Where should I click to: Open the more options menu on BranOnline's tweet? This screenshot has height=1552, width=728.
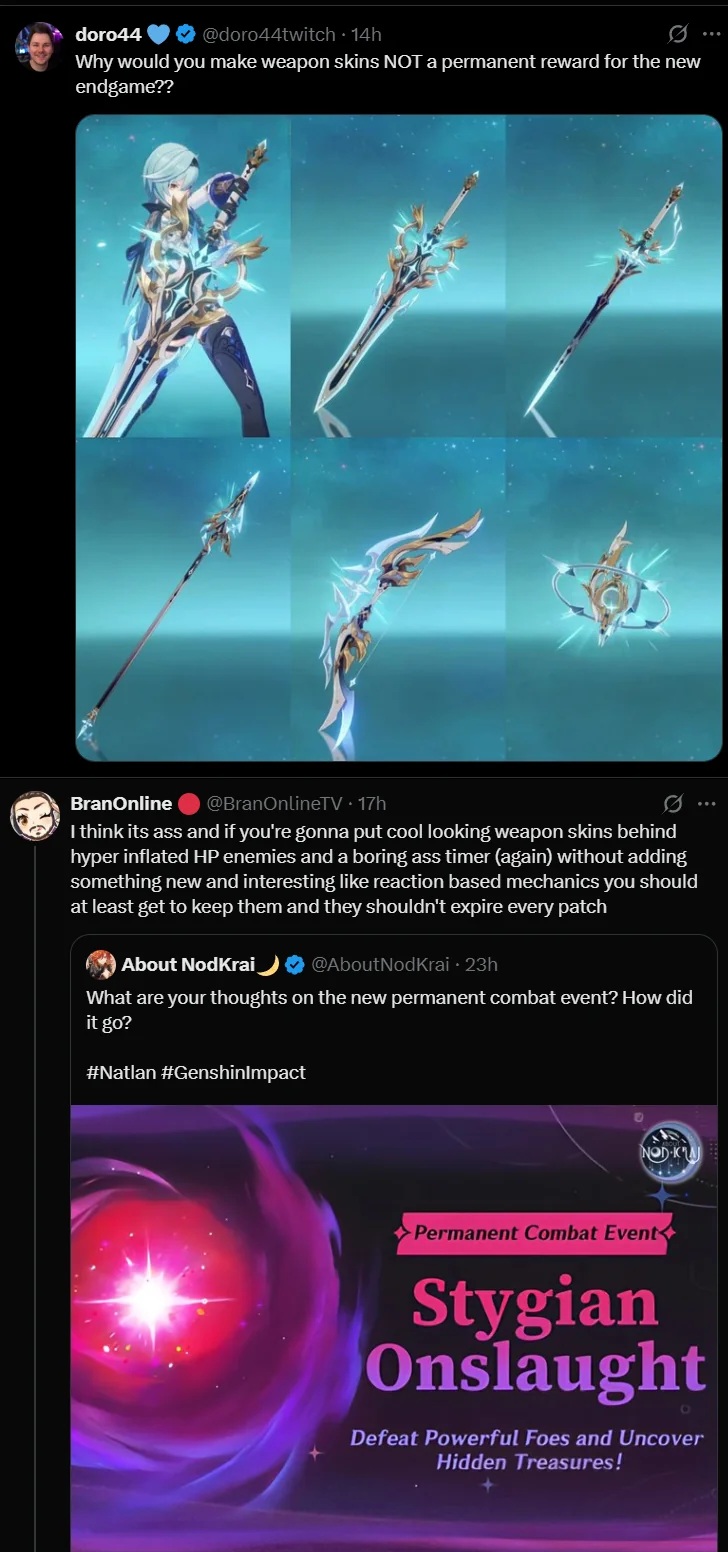pyautogui.click(x=706, y=803)
